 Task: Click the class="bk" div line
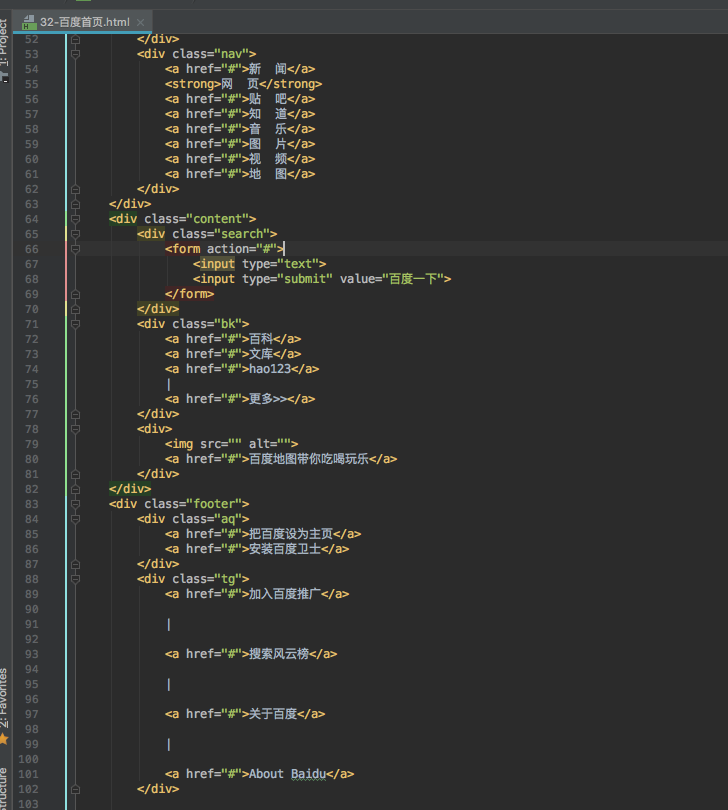[x=193, y=324]
